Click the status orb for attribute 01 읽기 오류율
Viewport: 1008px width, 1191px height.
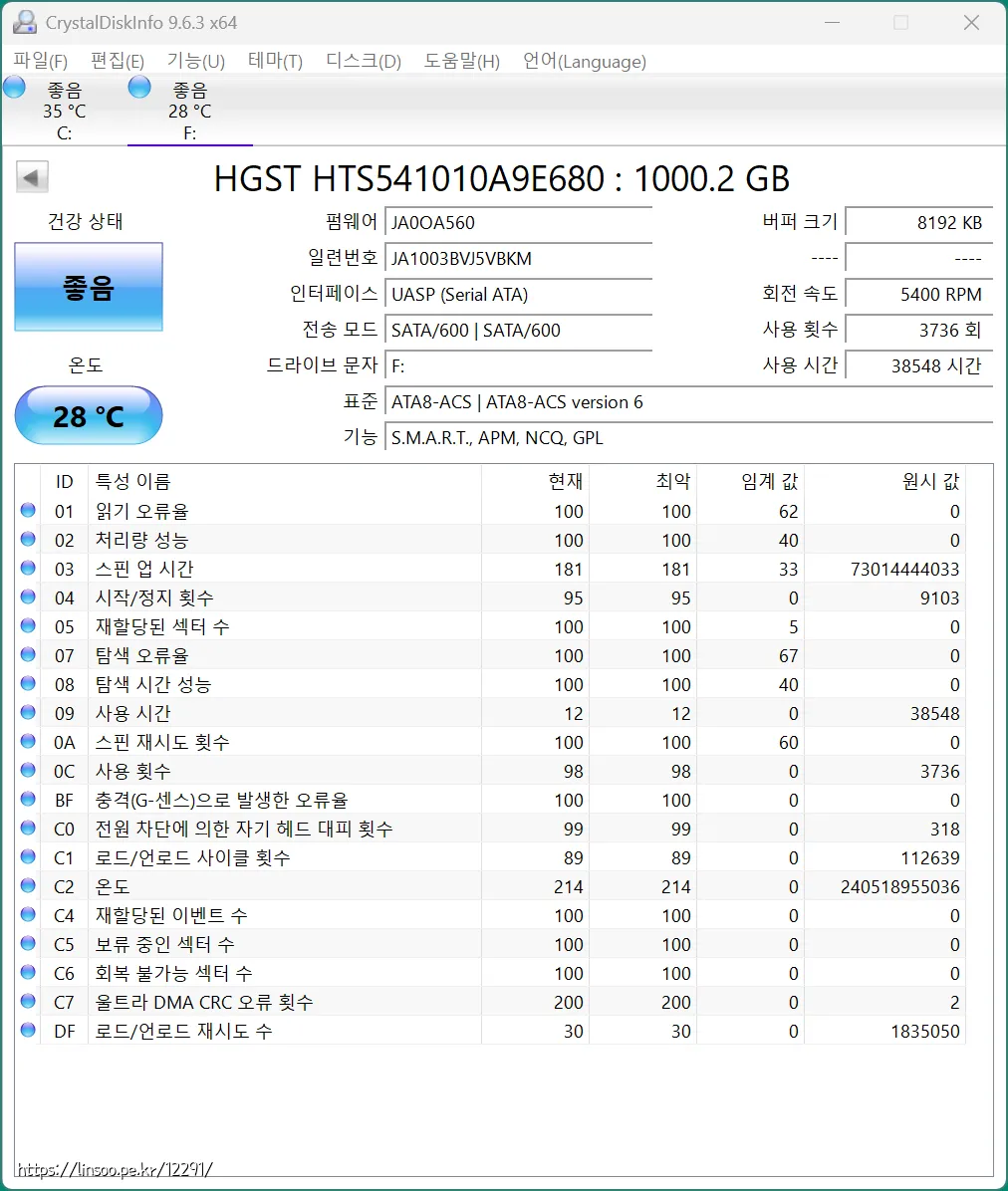[28, 511]
